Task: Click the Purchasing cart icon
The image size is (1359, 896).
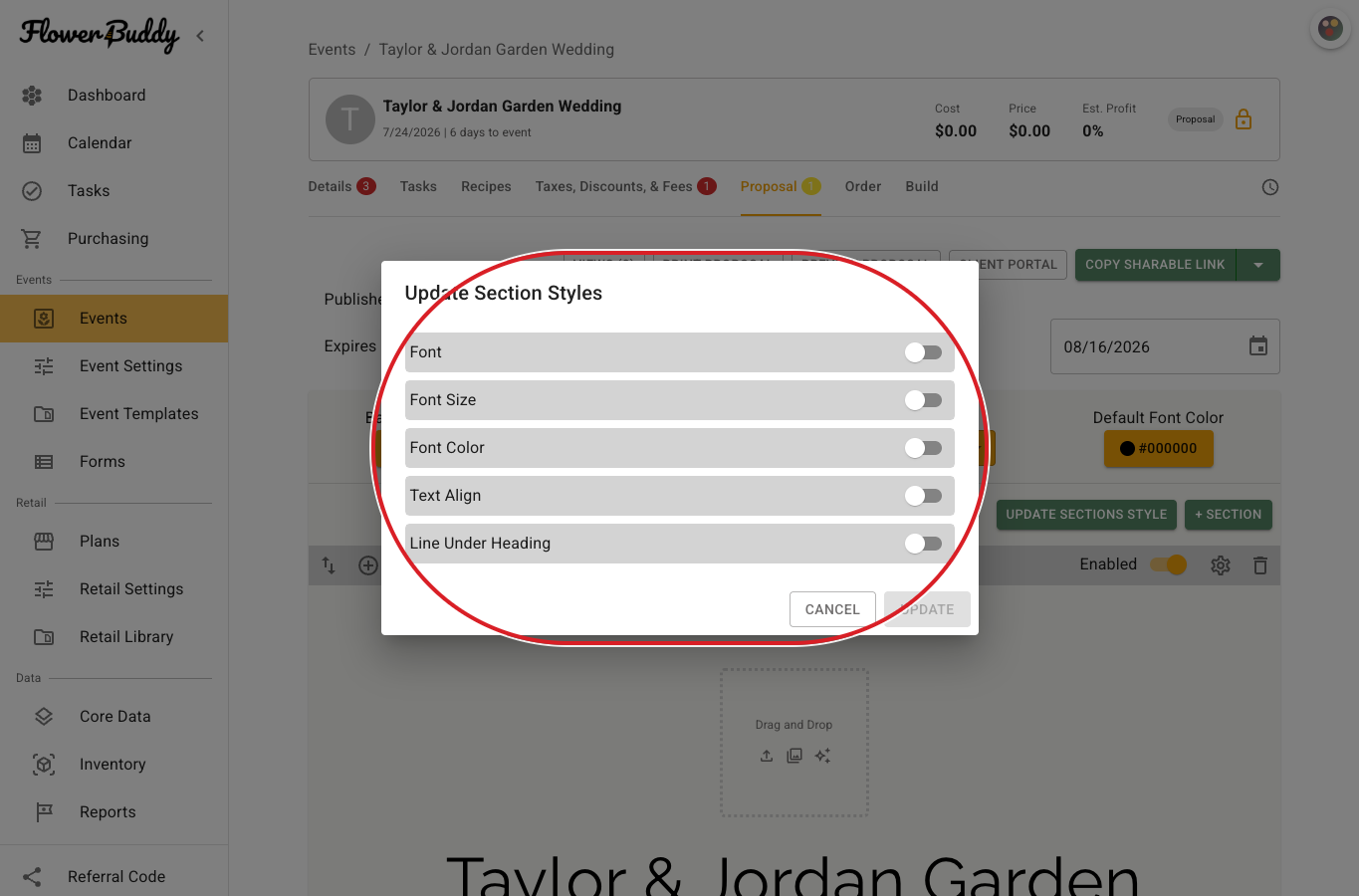Action: pos(32,239)
